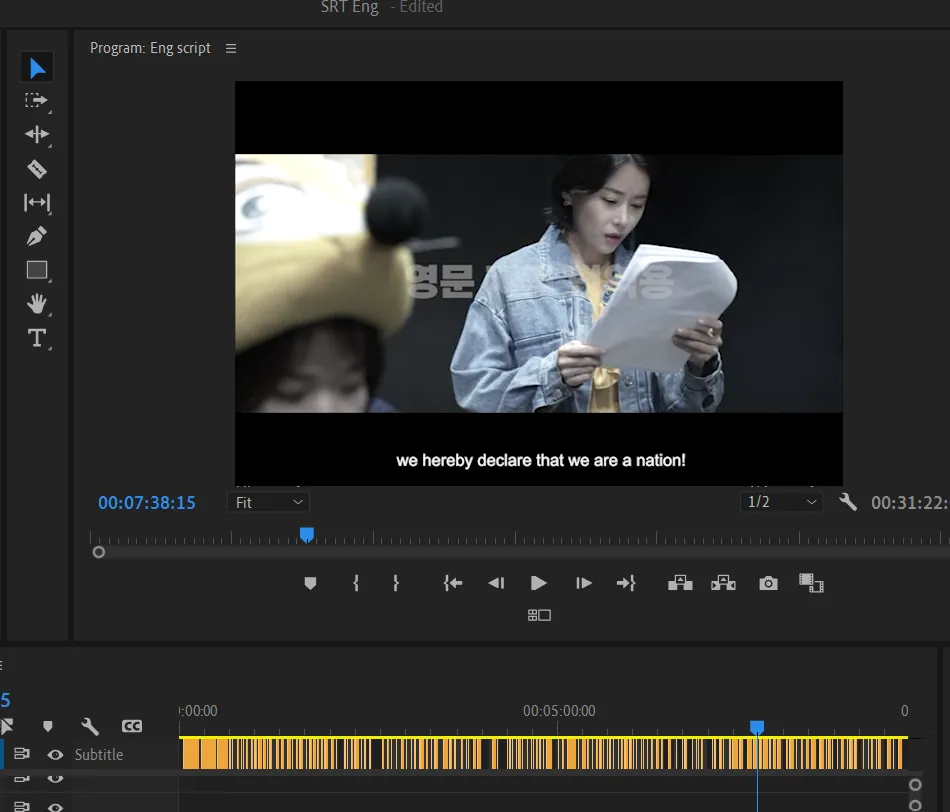Select the Hand tool
This screenshot has height=812, width=950.
point(37,303)
